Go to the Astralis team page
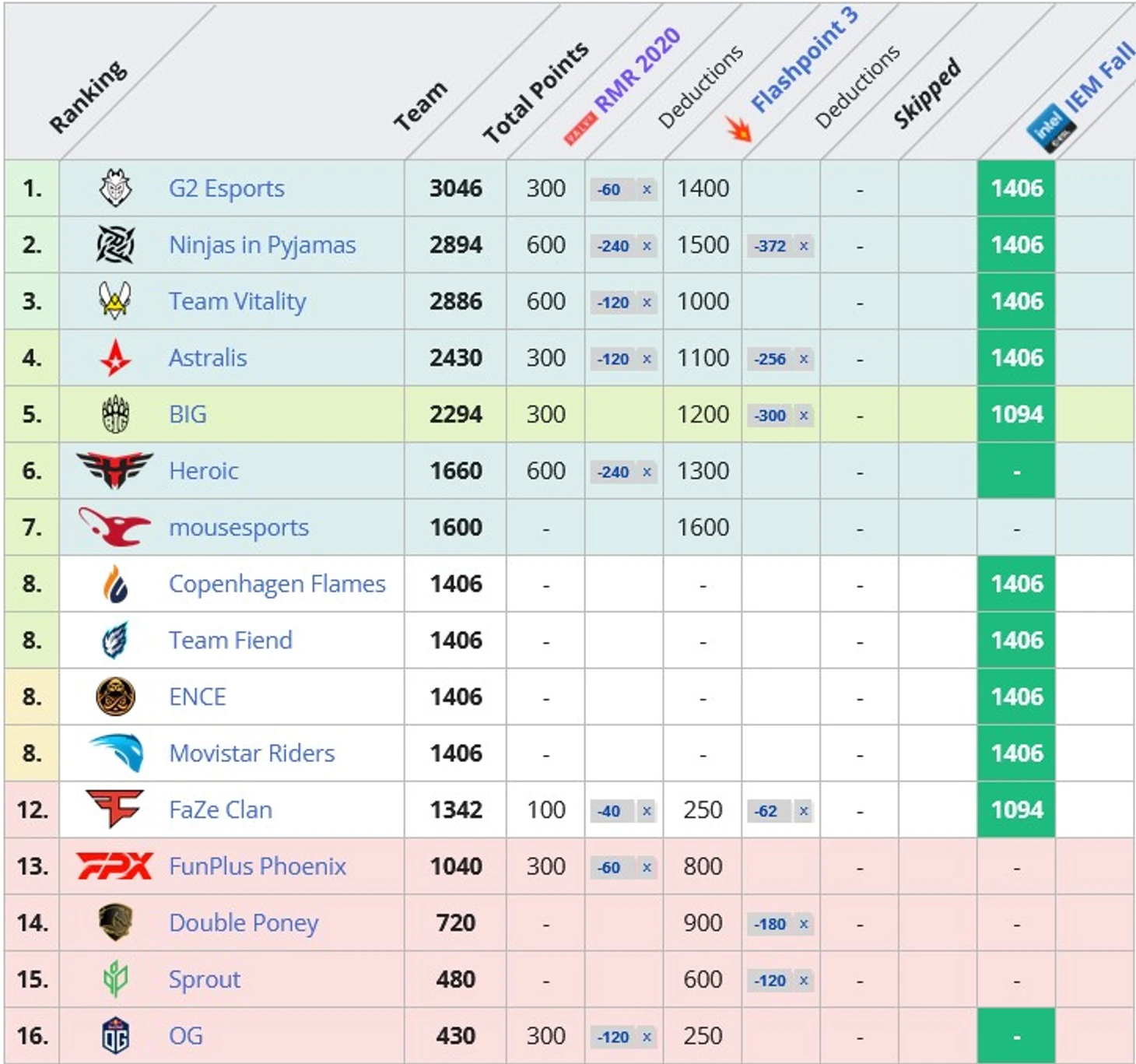The image size is (1136, 1064). tap(208, 358)
